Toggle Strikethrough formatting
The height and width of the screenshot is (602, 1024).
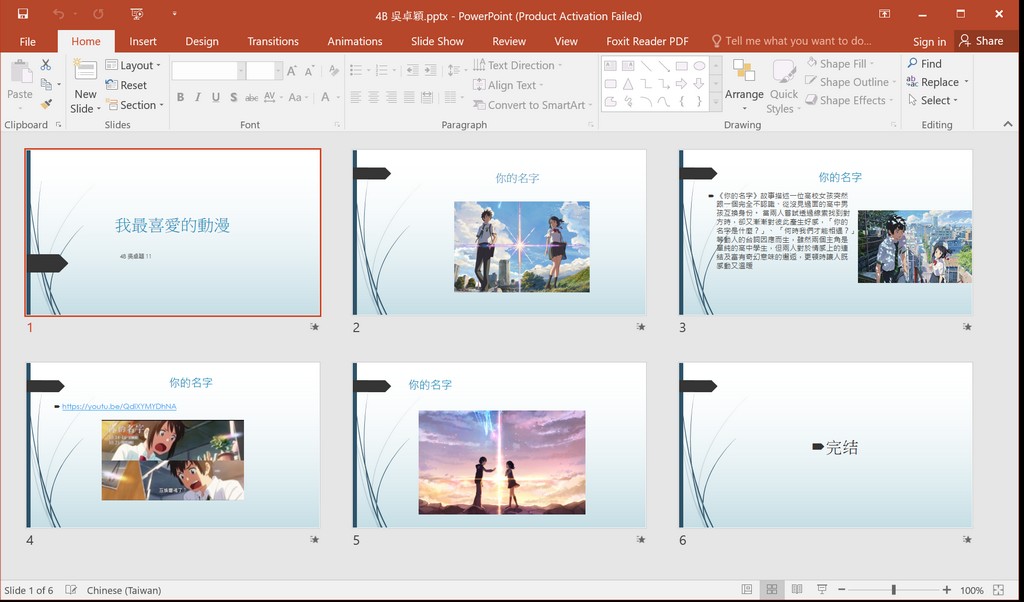click(251, 97)
